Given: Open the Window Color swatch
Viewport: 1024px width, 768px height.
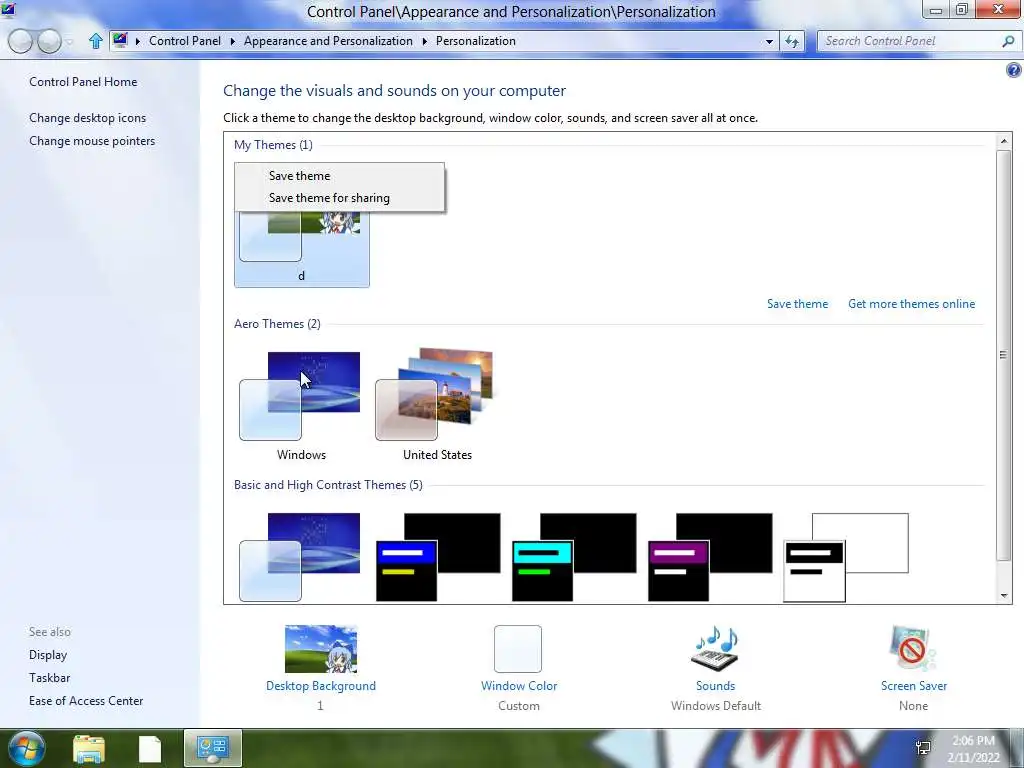Looking at the screenshot, I should pos(518,648).
